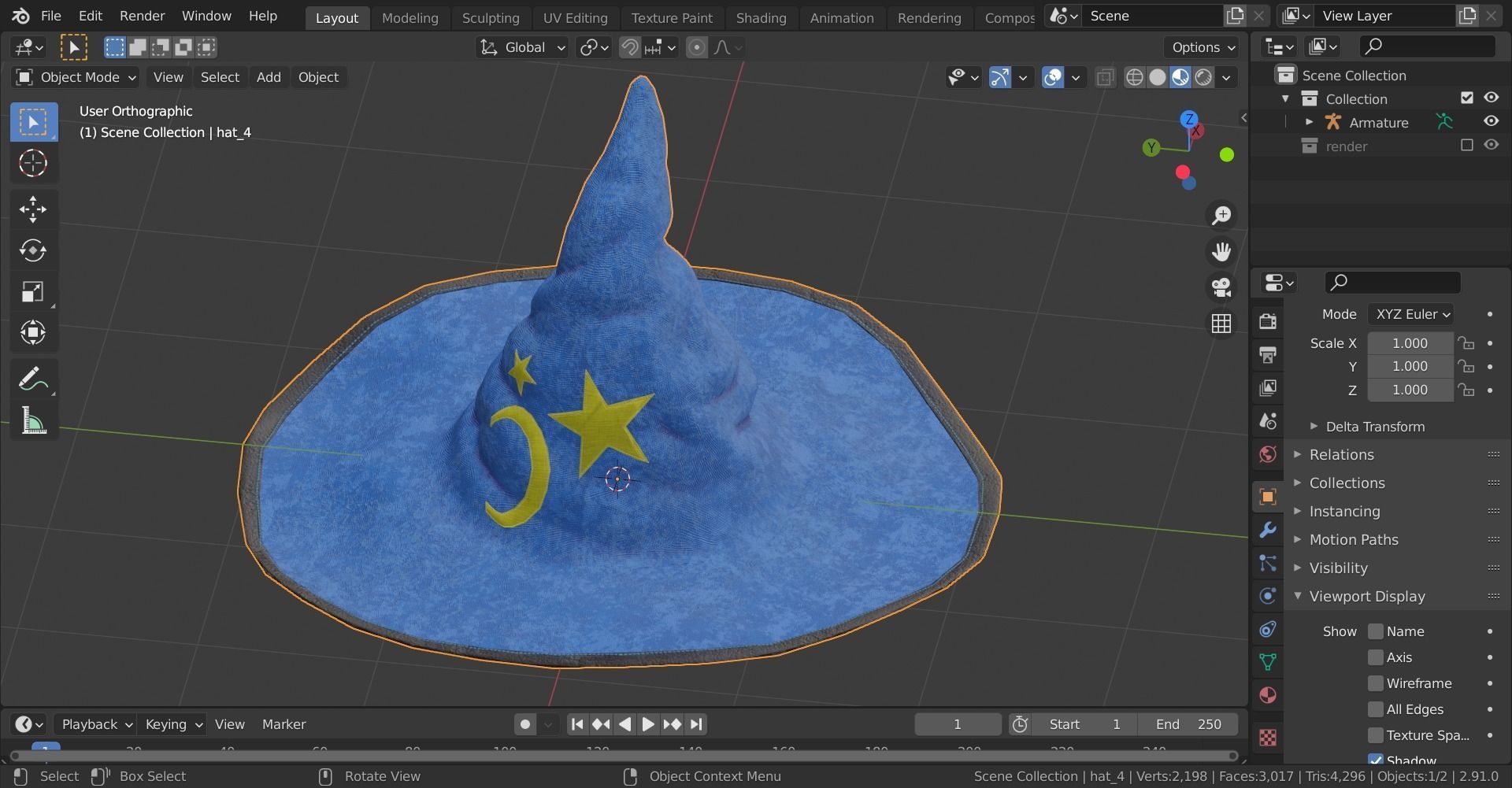Screen dimensions: 1512x788
Task: Open the Options dropdown
Action: [x=1202, y=47]
